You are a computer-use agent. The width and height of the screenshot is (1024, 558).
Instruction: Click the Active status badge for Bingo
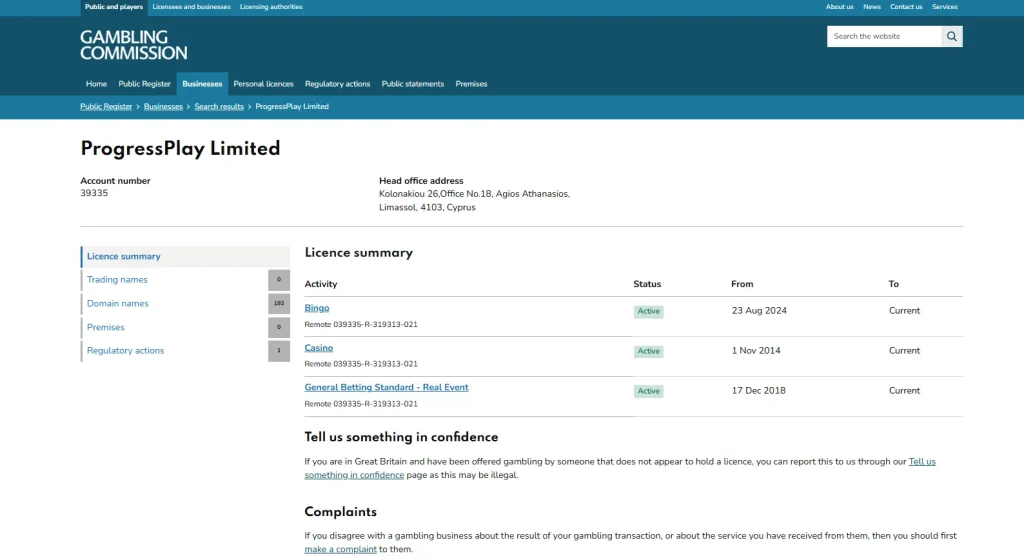[648, 312]
